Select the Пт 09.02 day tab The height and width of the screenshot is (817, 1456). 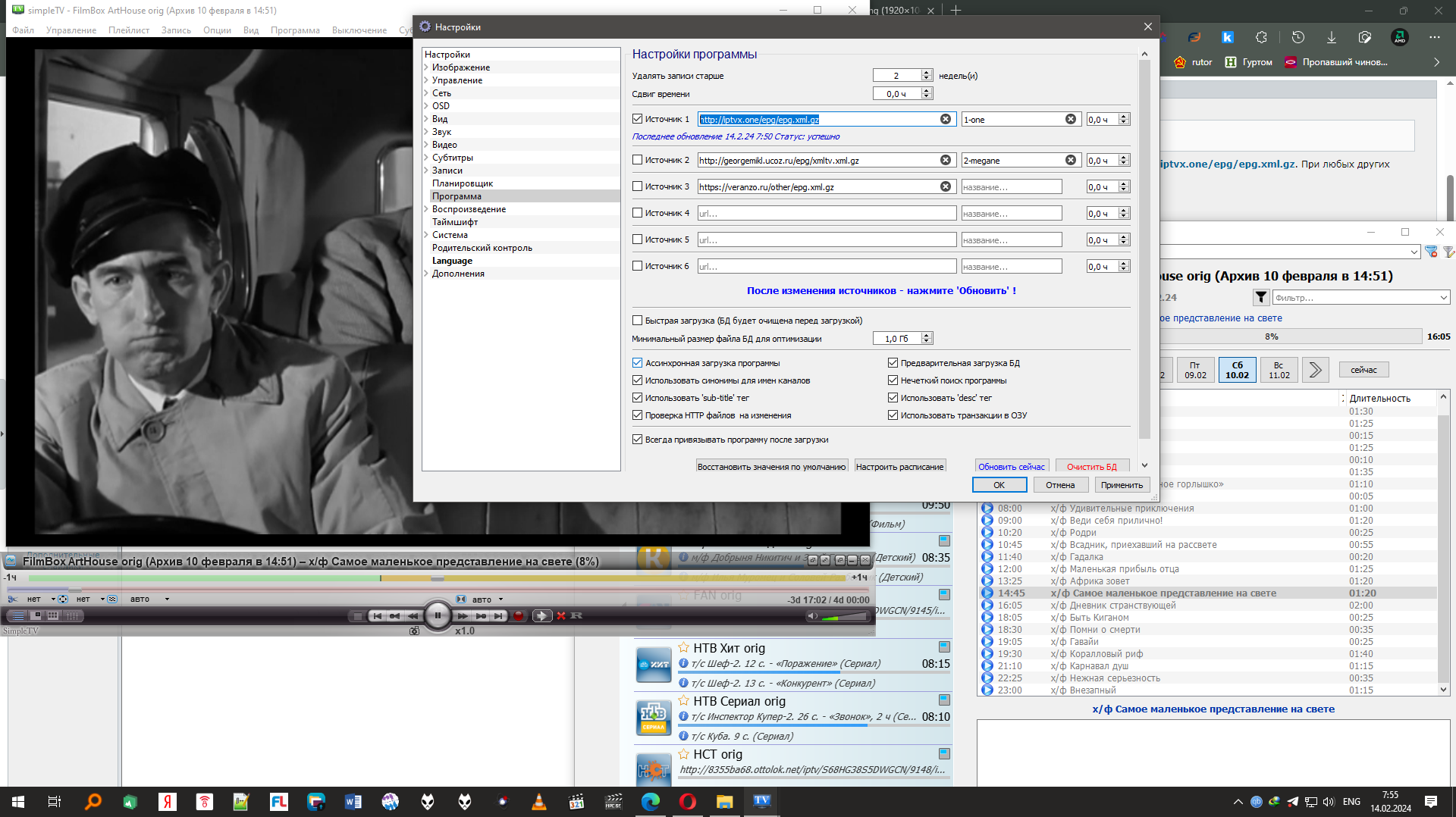(1195, 370)
